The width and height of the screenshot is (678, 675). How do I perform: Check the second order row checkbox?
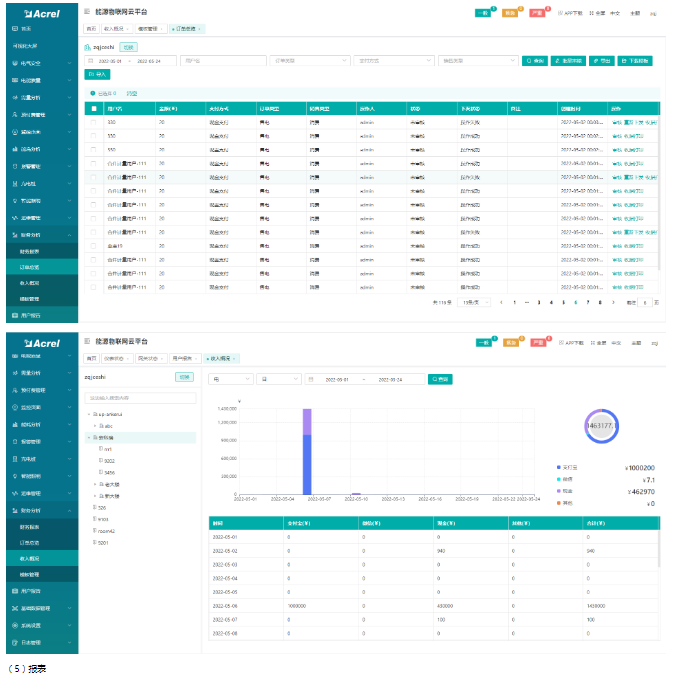click(x=94, y=136)
